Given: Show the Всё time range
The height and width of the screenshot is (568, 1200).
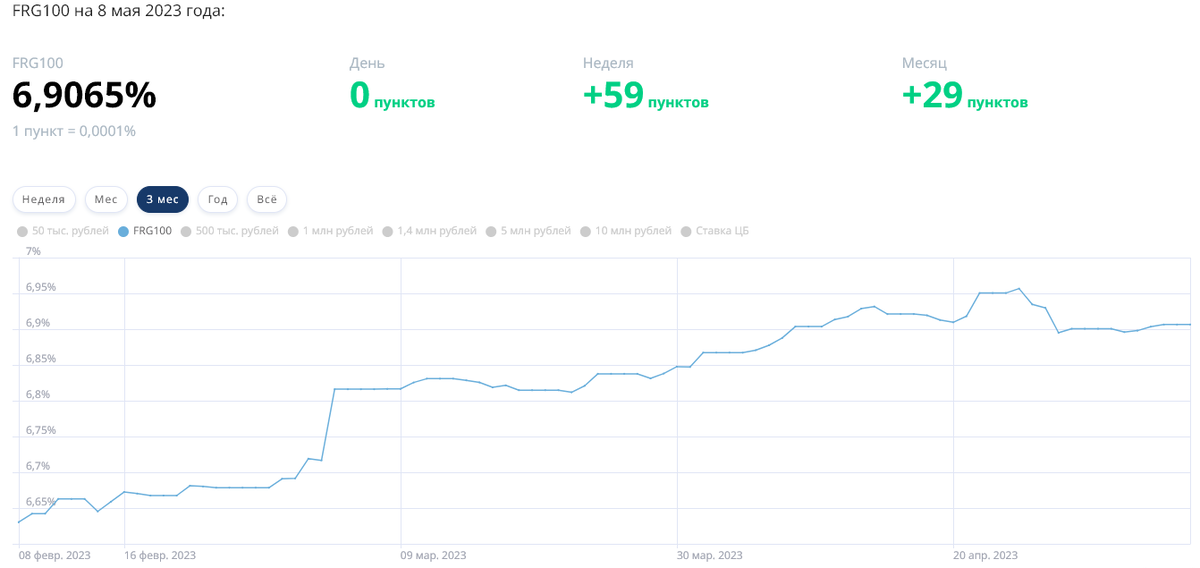Looking at the screenshot, I should 267,199.
